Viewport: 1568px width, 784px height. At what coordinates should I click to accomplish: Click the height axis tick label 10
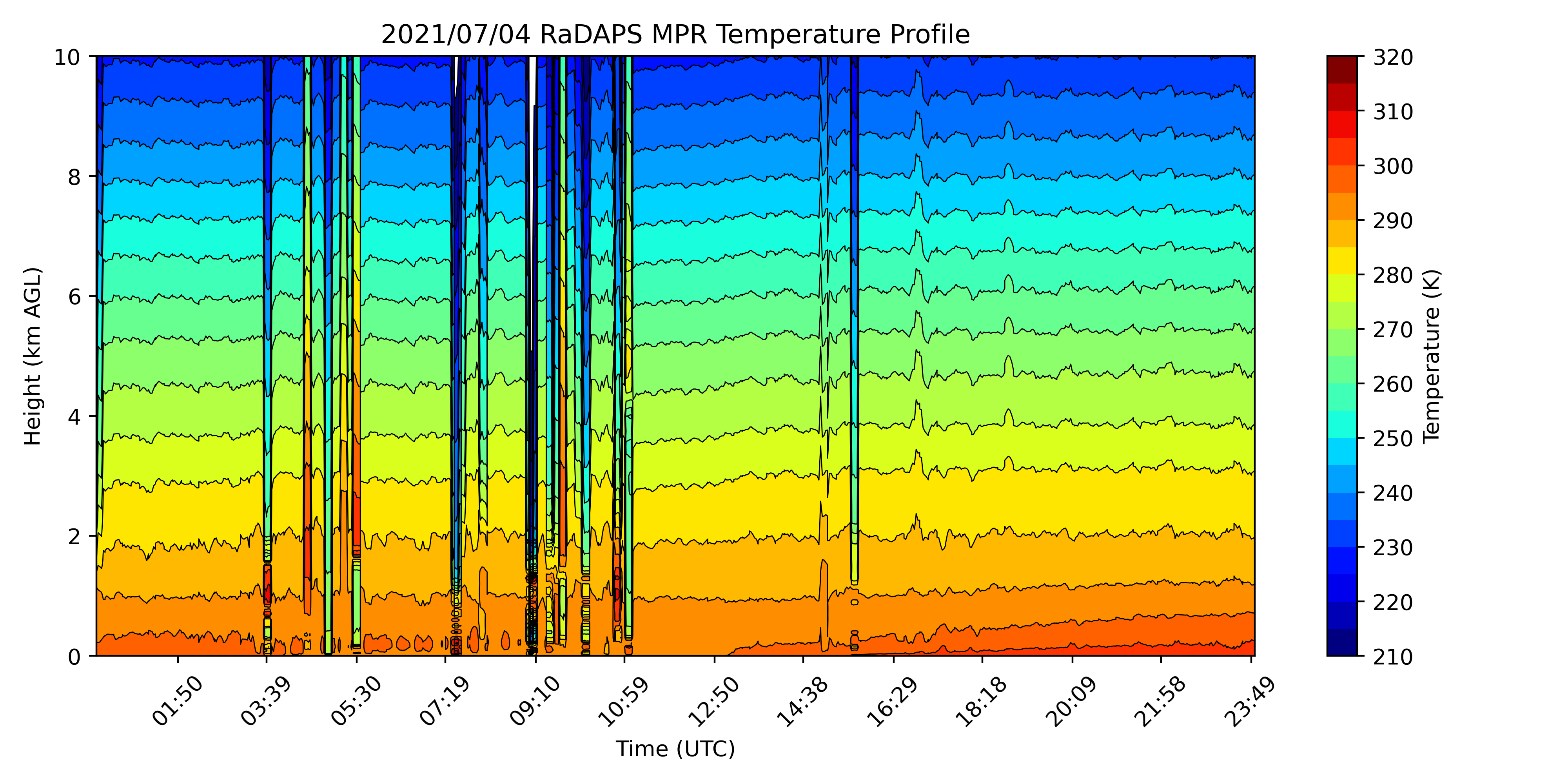click(x=67, y=57)
